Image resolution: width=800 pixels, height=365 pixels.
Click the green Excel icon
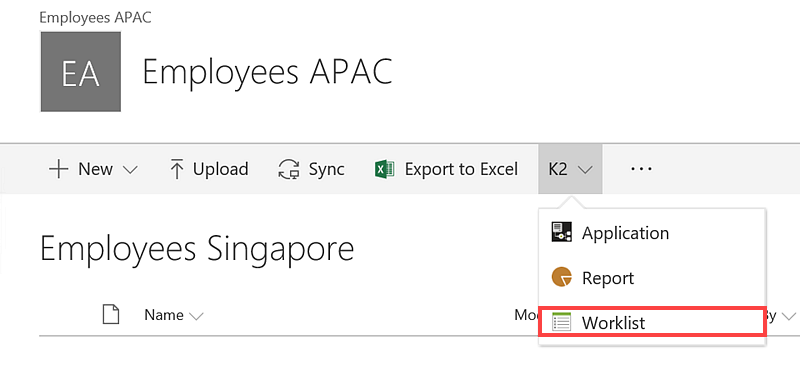[385, 169]
